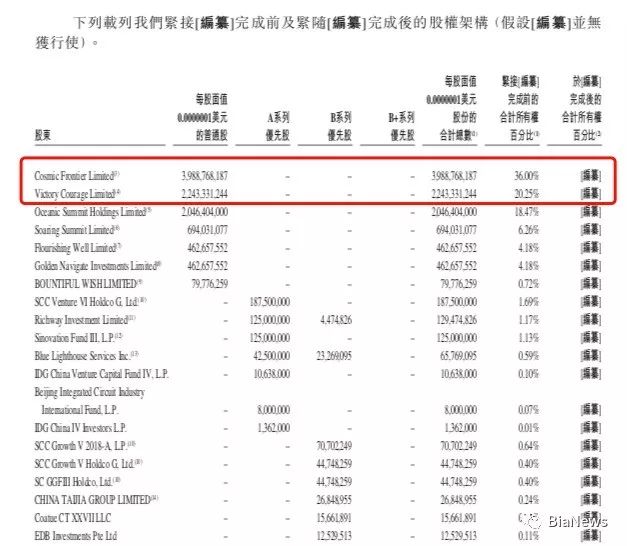
Task: Click Beijing Integrated Circuit Industry text line
Action: click(x=89, y=392)
